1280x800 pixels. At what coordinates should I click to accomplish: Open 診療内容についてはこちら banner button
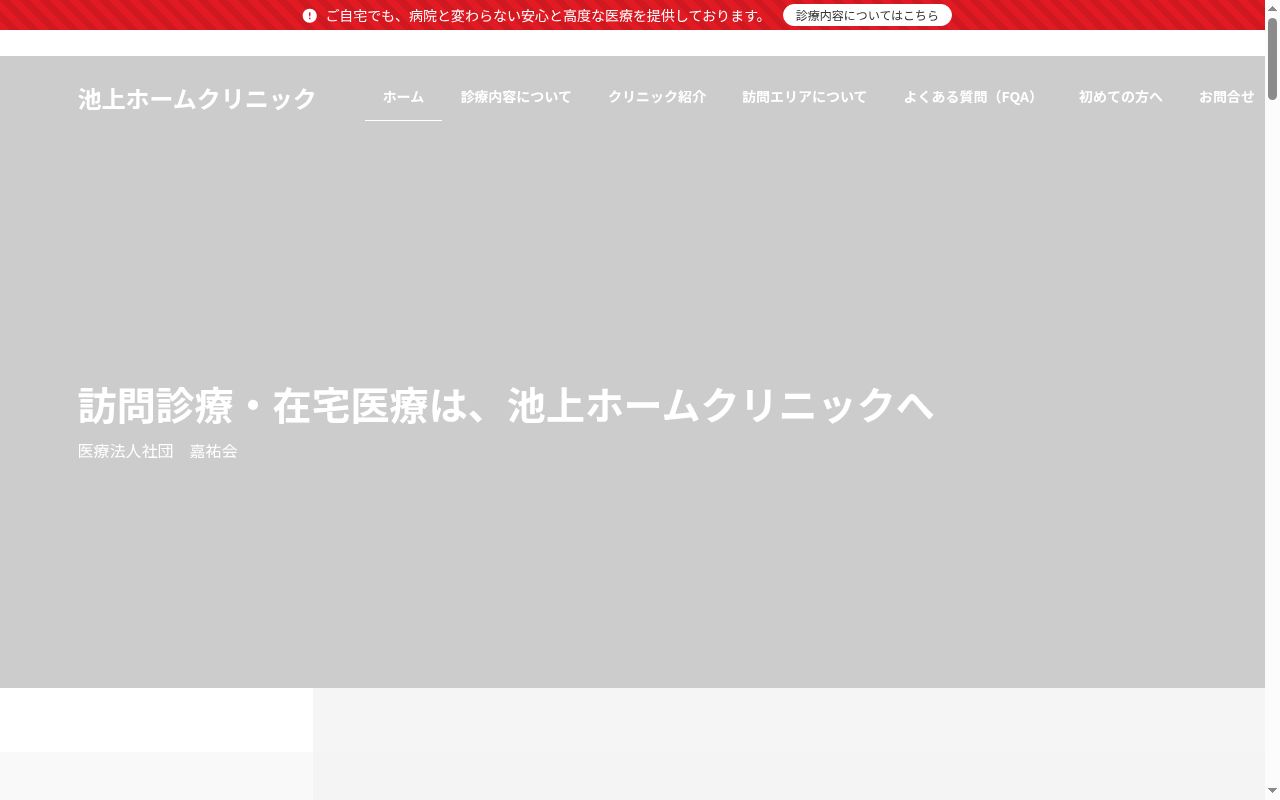point(867,15)
